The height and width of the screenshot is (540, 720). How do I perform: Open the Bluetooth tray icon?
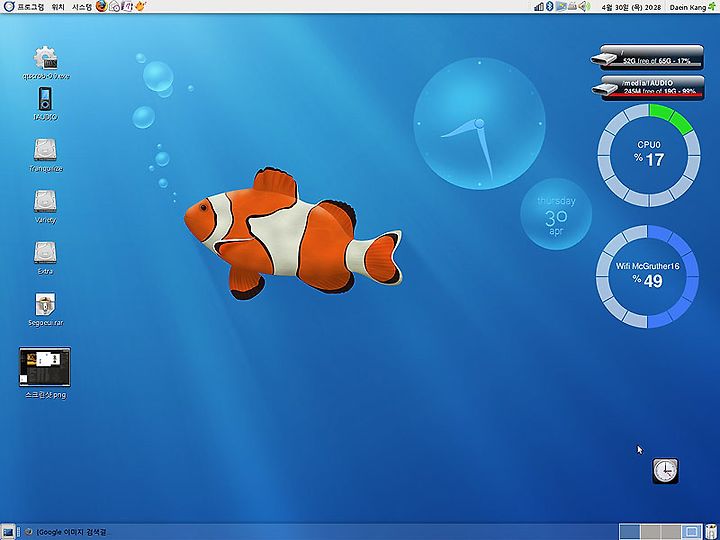[x=550, y=6]
